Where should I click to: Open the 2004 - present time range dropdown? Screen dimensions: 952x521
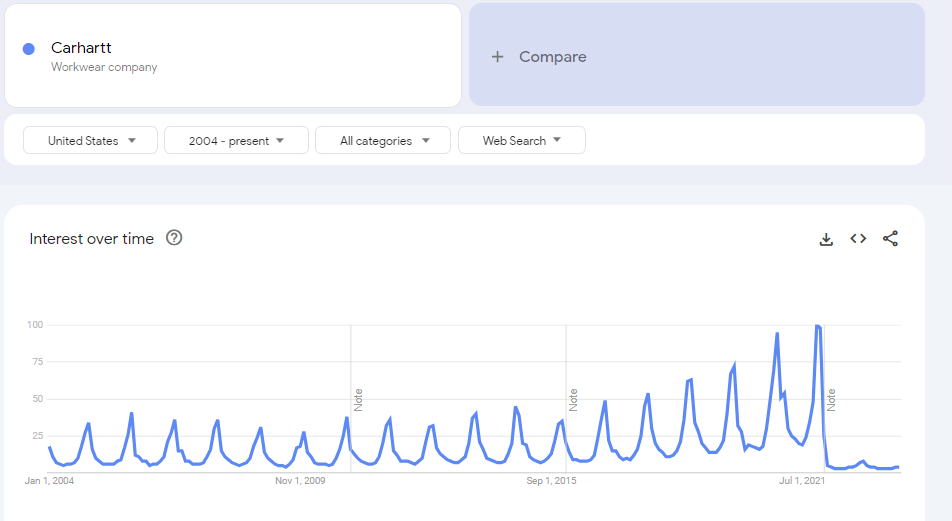click(236, 141)
